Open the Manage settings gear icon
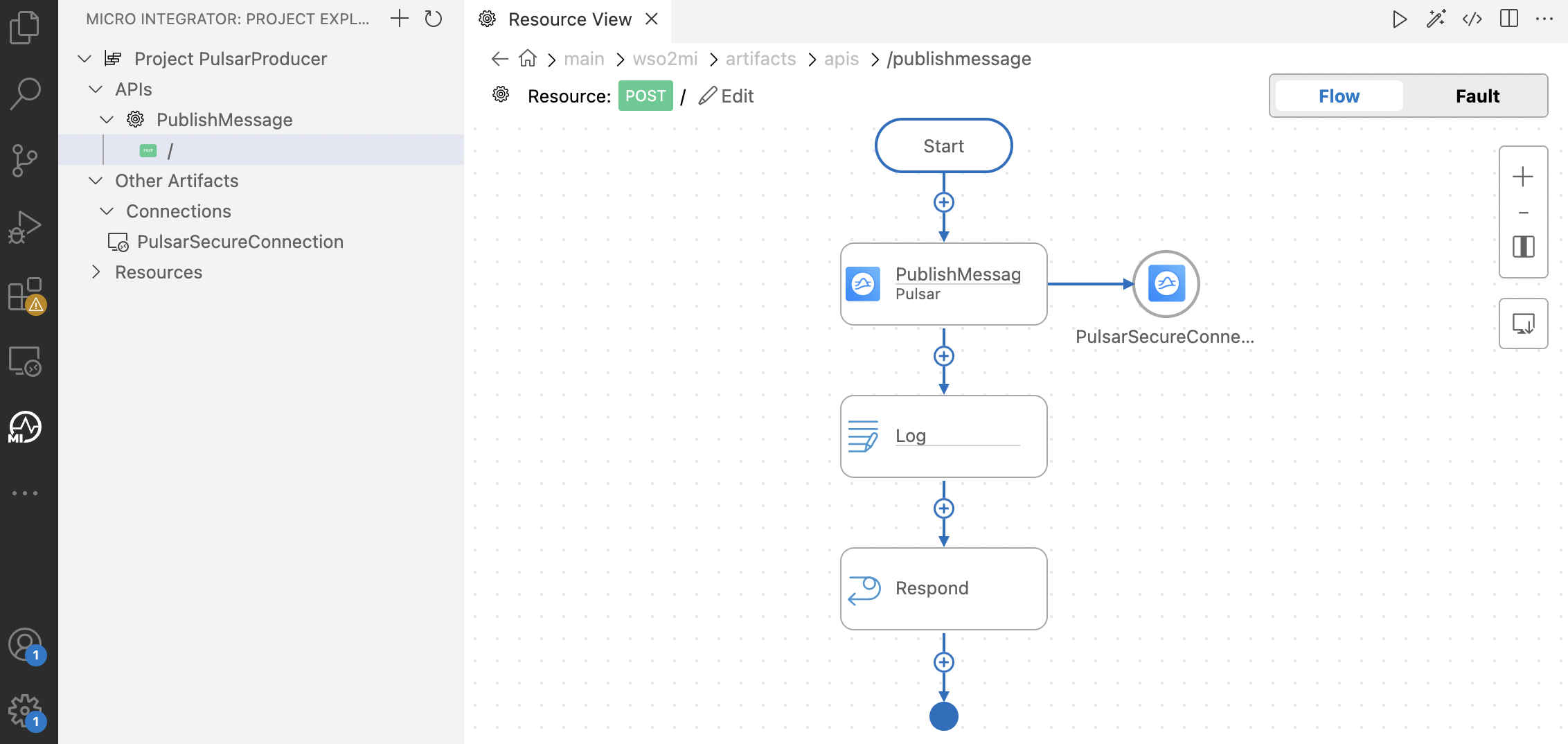The height and width of the screenshot is (744, 1568). coord(26,711)
